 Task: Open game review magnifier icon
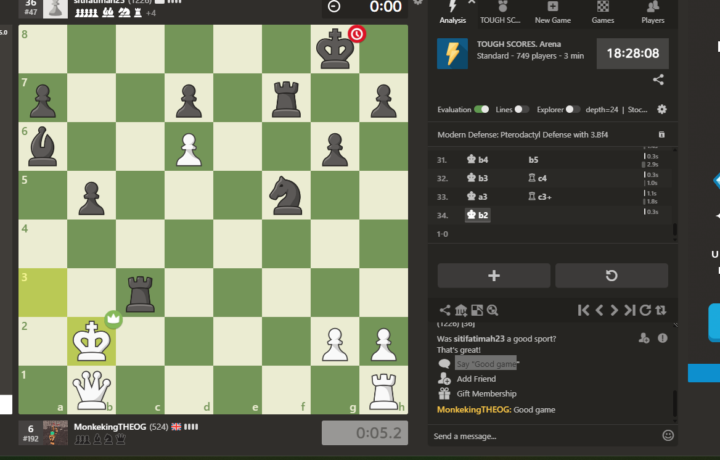tap(493, 310)
